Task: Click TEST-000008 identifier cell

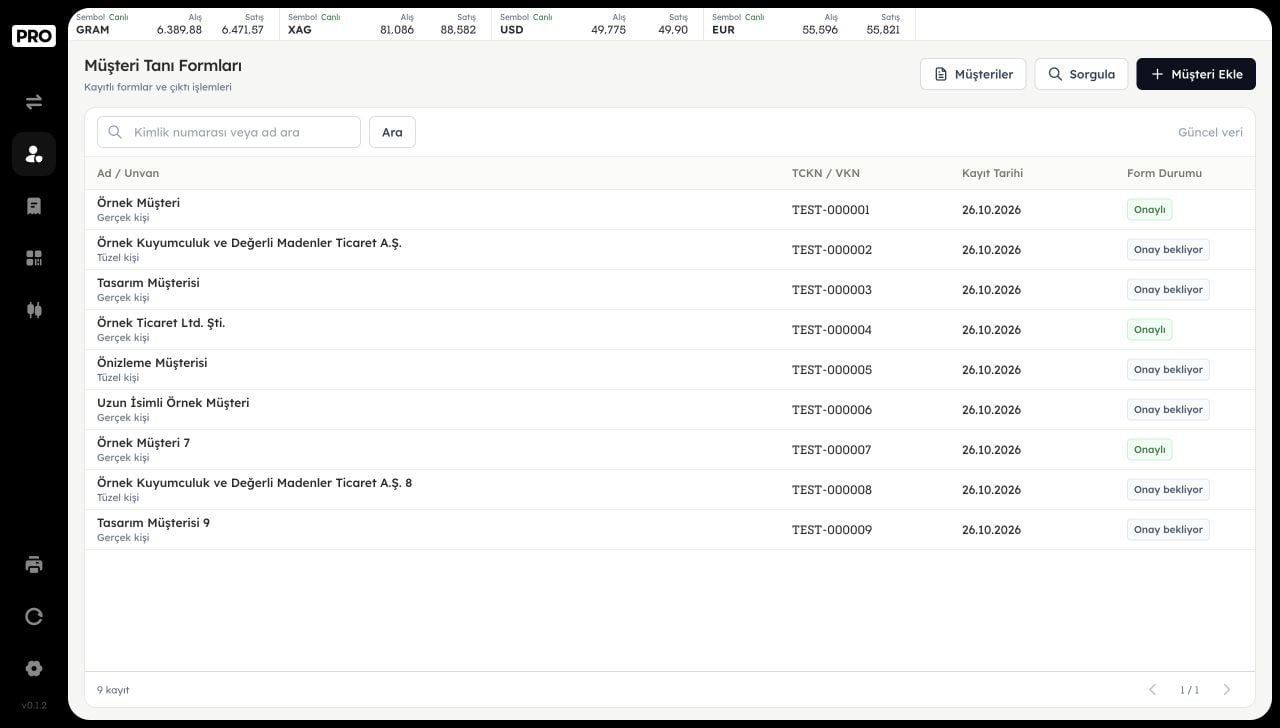Action: [x=832, y=490]
